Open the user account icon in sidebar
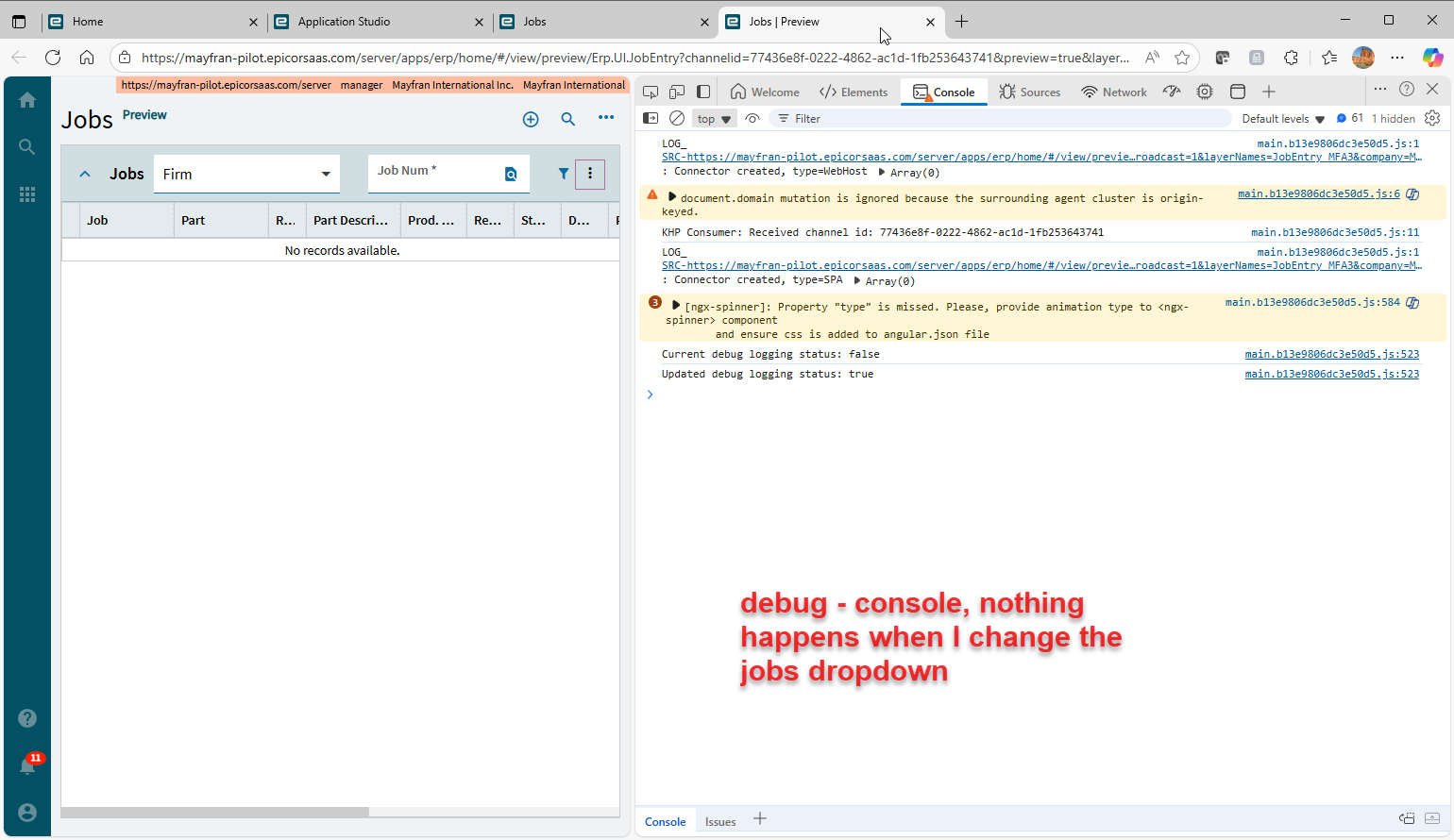This screenshot has height=840, width=1454. [27, 813]
